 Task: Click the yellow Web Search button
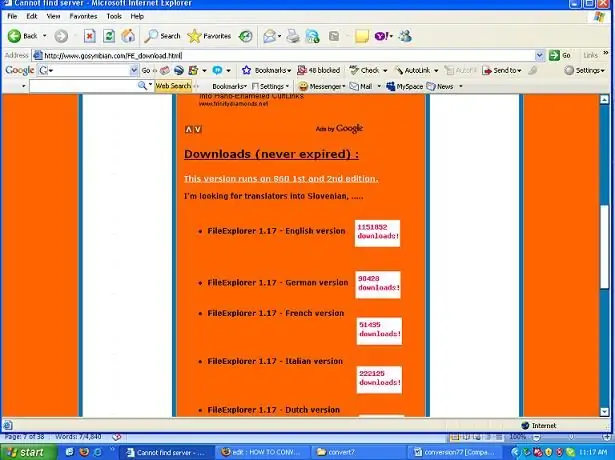[173, 85]
